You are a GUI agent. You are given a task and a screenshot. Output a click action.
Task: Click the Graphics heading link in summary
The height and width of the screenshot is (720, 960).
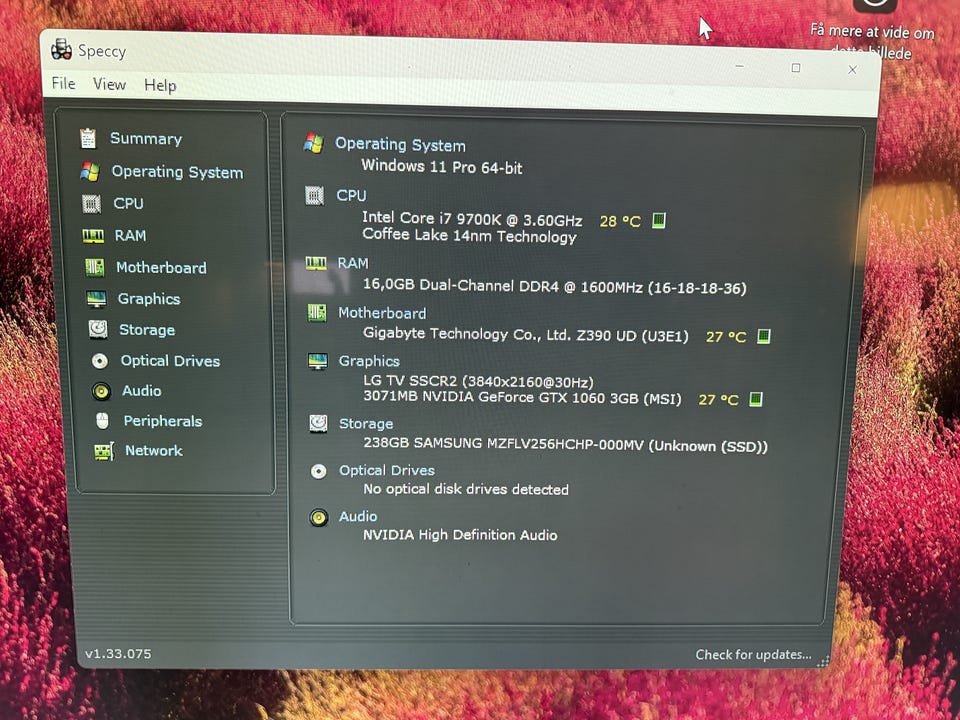(x=369, y=361)
